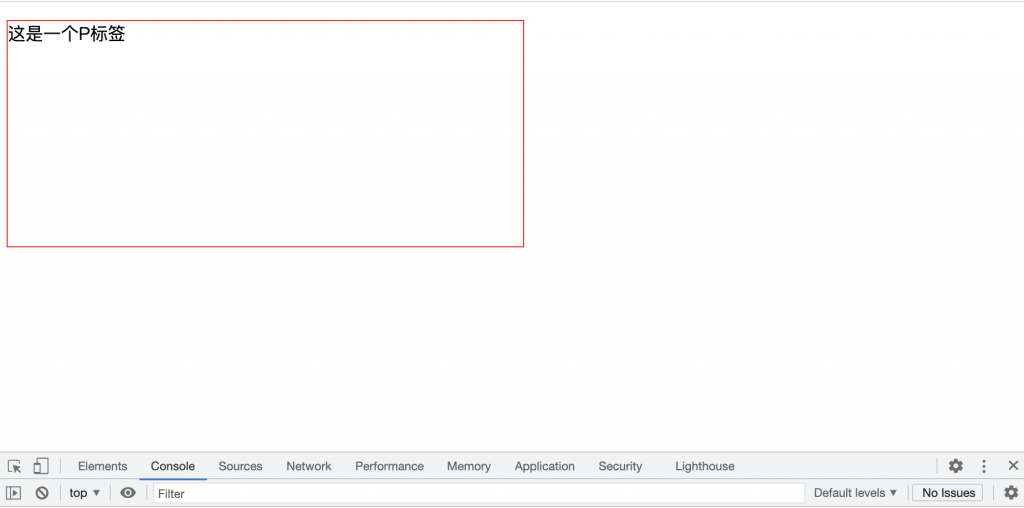Open DevTools settings gear beside the tabs

(955, 466)
